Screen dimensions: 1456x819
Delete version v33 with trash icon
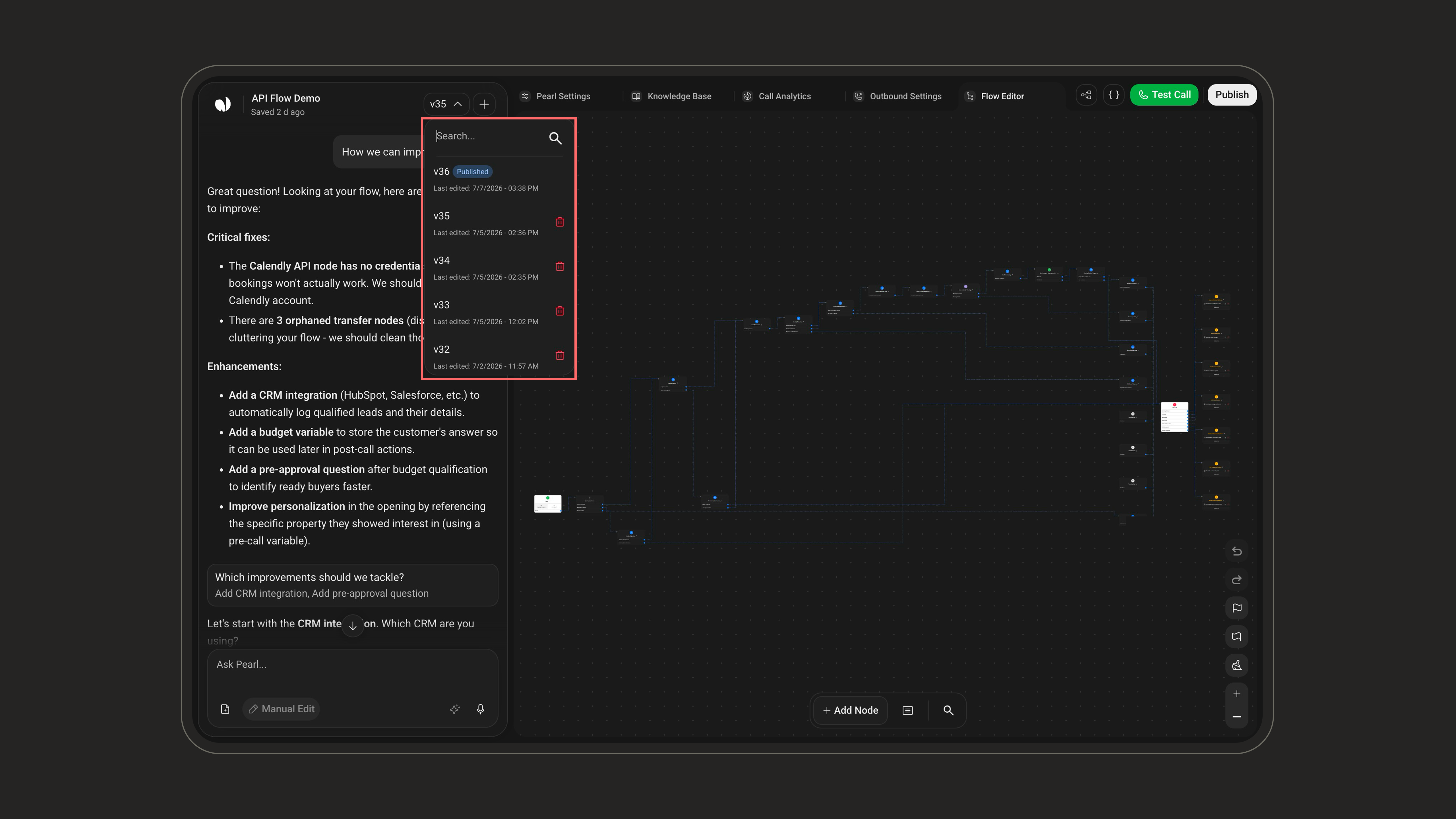tap(560, 311)
